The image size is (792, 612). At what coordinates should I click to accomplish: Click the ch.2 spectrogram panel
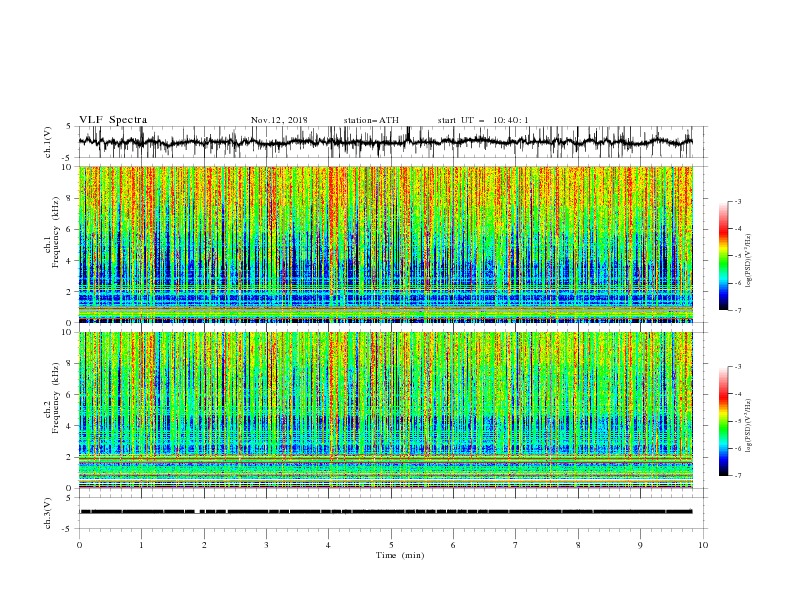pos(385,410)
